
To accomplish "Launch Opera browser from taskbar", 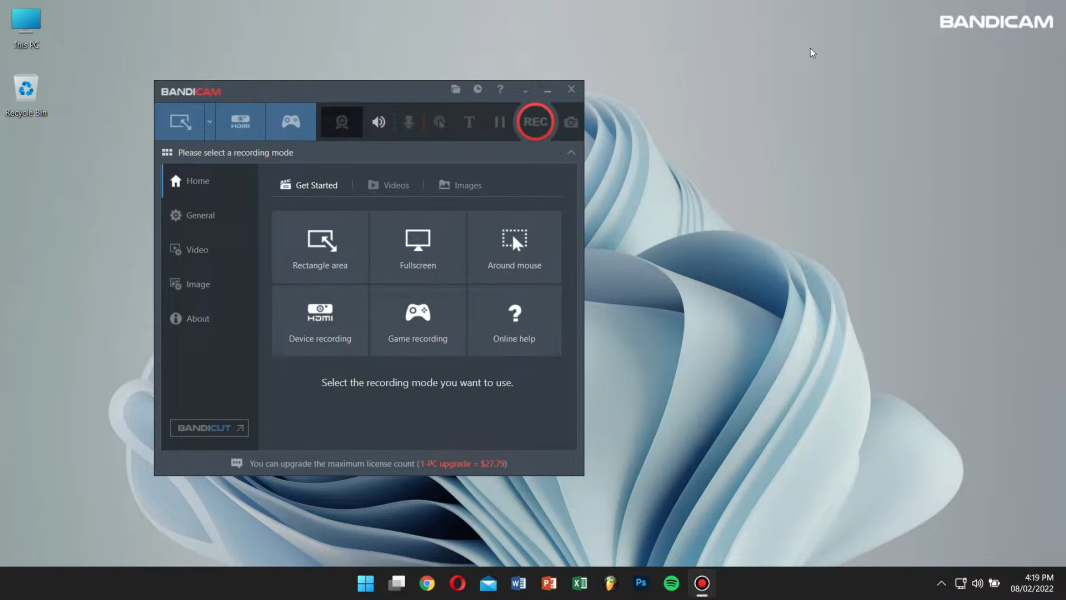I will point(458,583).
